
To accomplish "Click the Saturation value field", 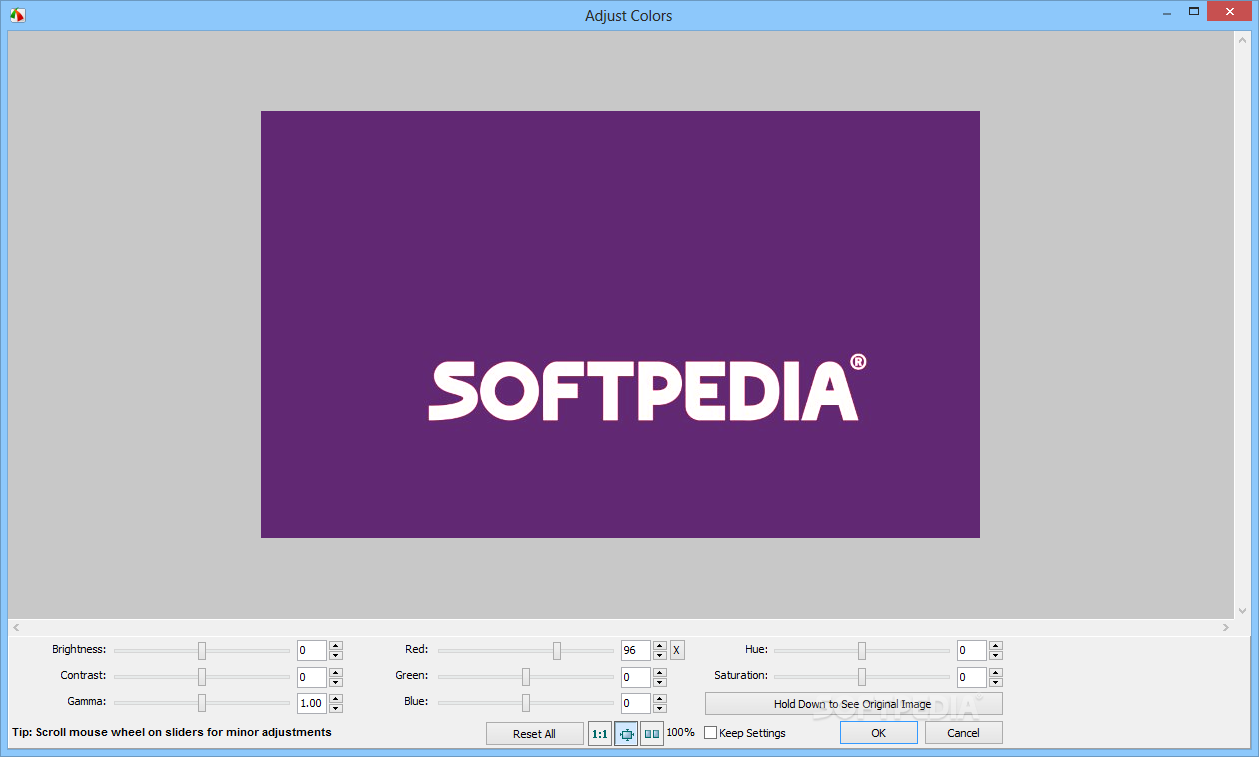I will click(x=972, y=677).
